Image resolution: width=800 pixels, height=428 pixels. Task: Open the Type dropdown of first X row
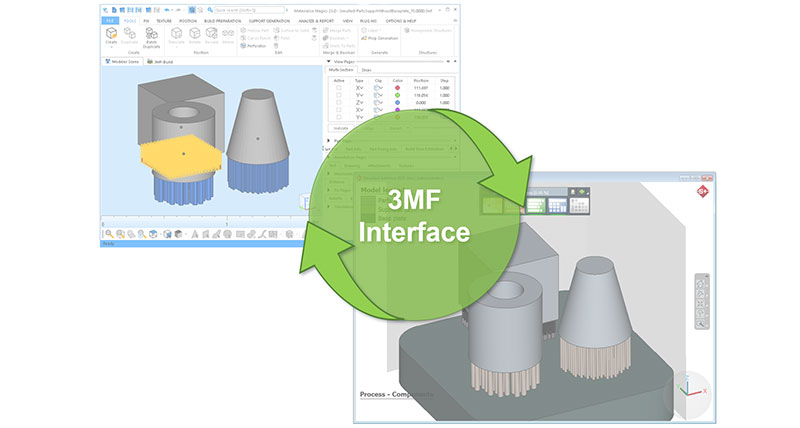[x=360, y=88]
